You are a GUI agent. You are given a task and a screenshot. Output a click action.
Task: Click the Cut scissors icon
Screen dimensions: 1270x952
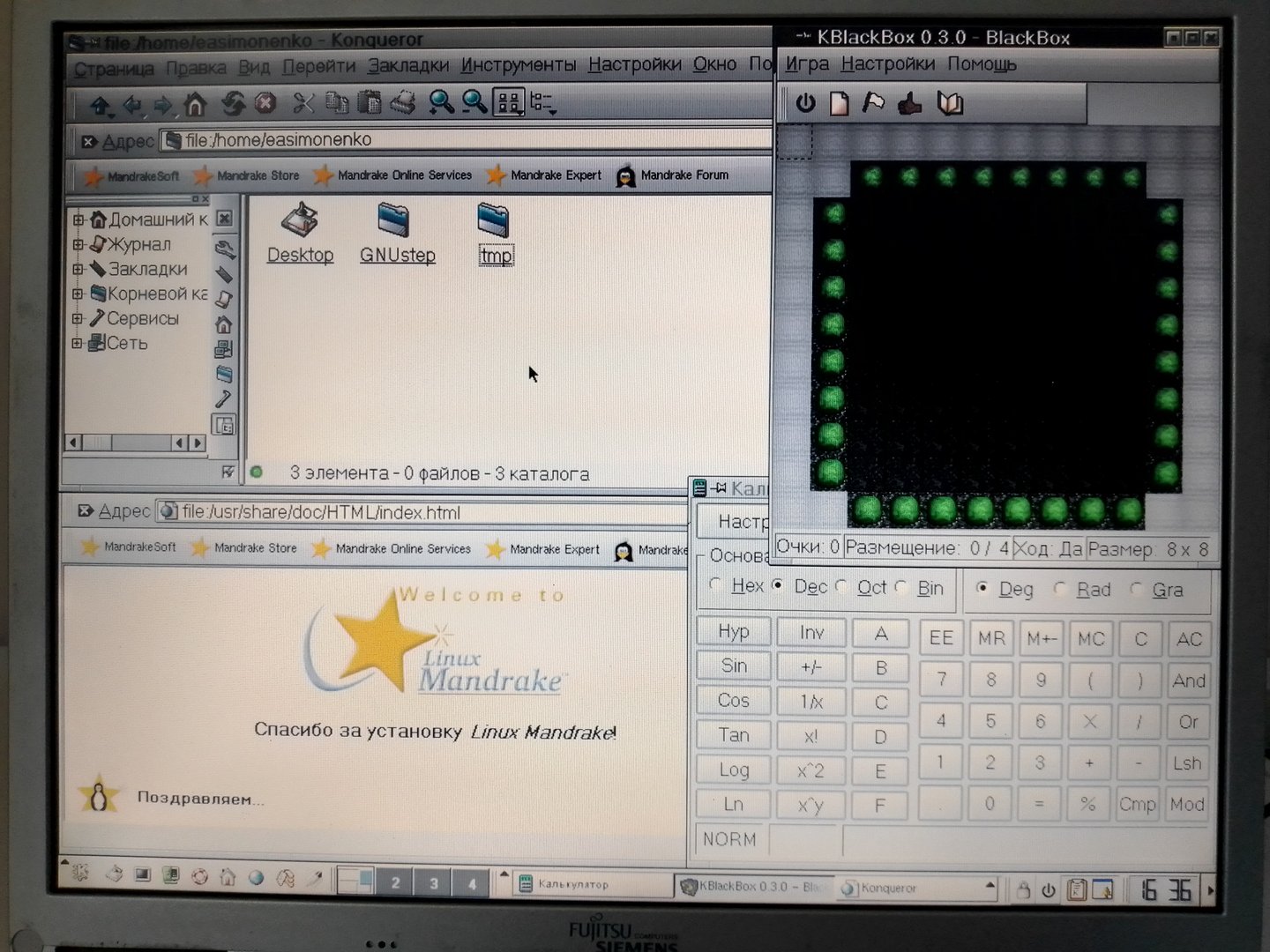[303, 104]
